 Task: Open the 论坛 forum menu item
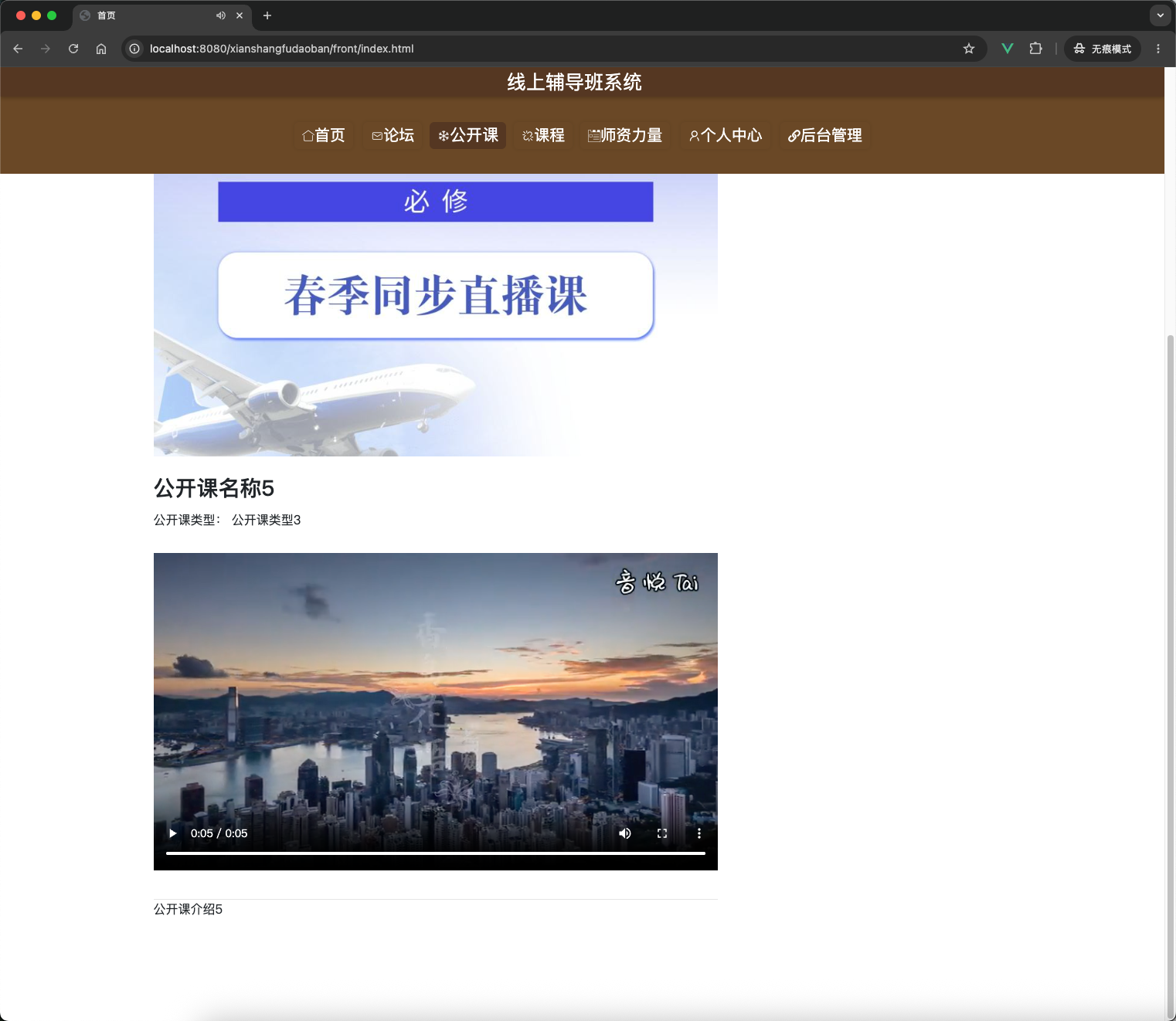point(393,135)
